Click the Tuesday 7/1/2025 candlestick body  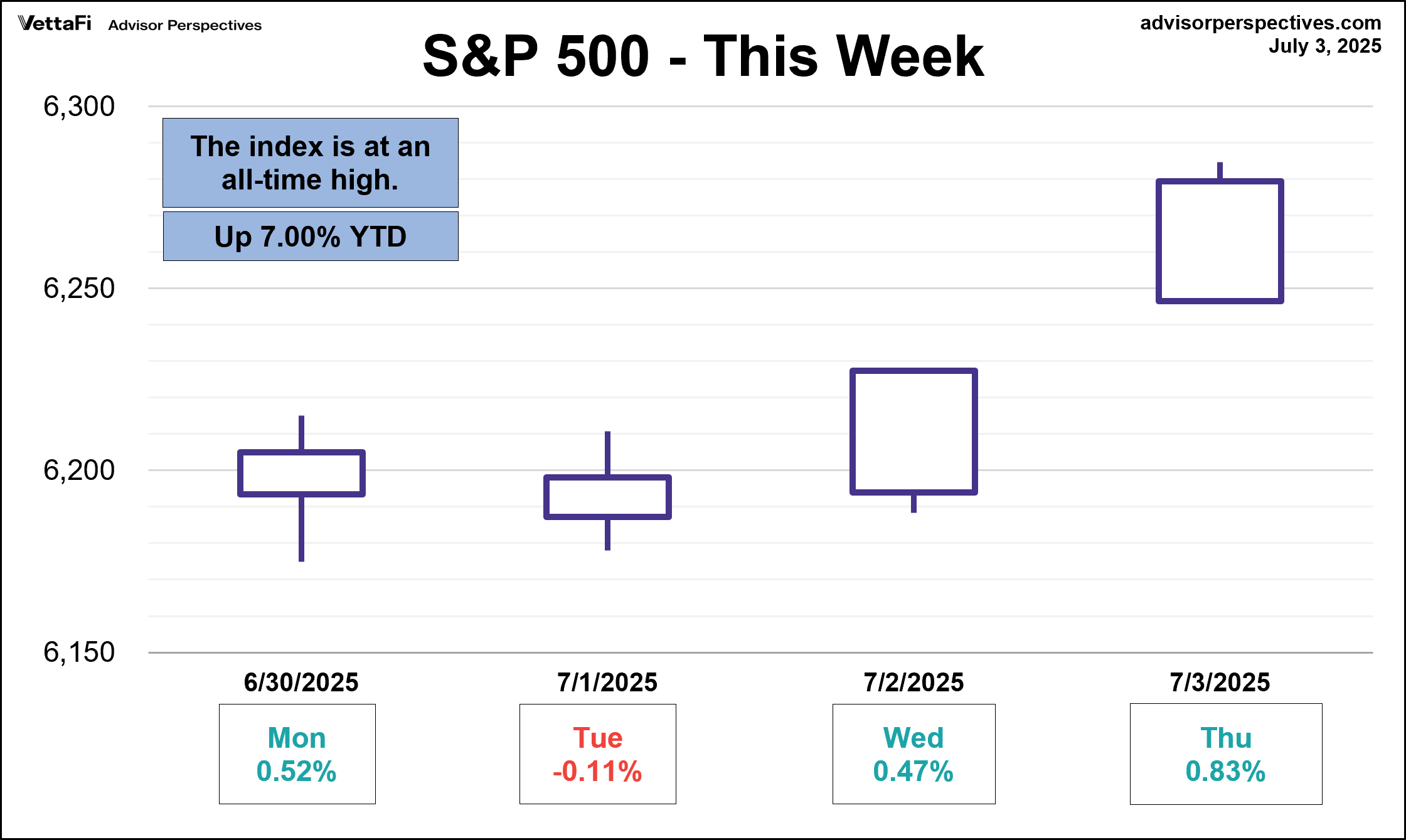607,497
